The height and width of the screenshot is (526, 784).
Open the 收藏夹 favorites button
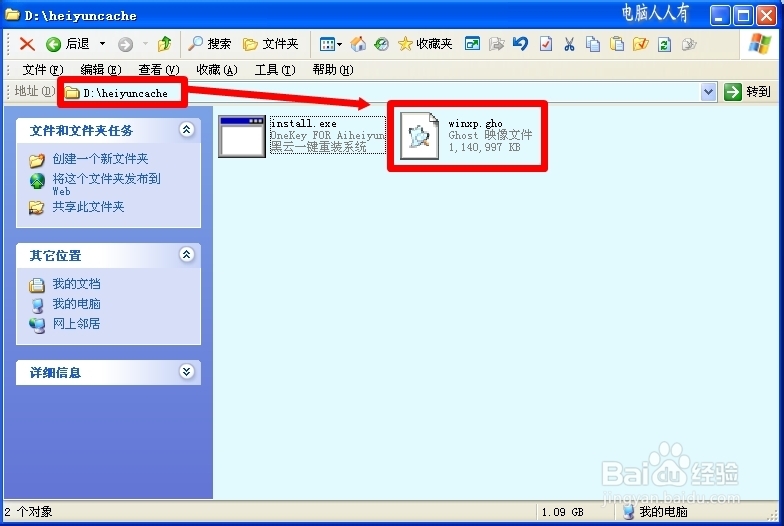[425, 44]
